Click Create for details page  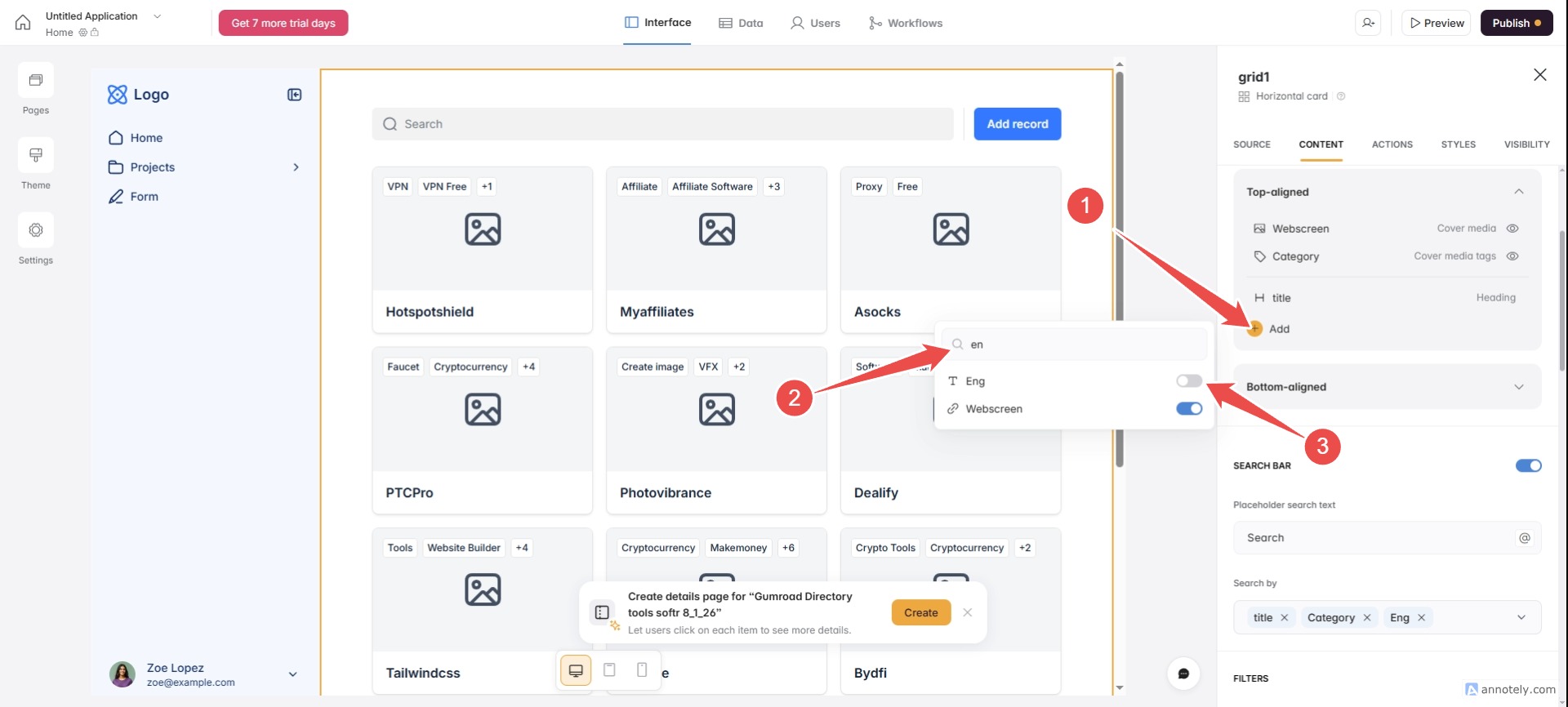click(x=920, y=613)
